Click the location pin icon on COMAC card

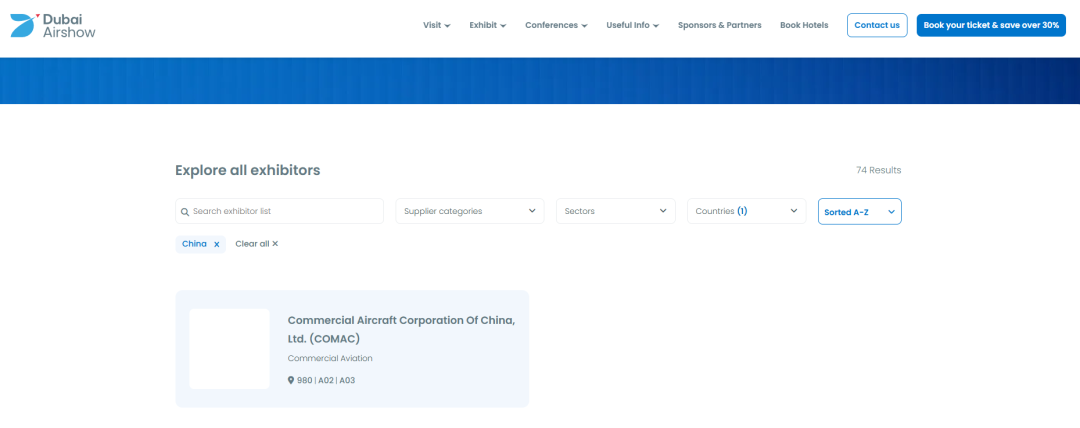click(x=291, y=380)
